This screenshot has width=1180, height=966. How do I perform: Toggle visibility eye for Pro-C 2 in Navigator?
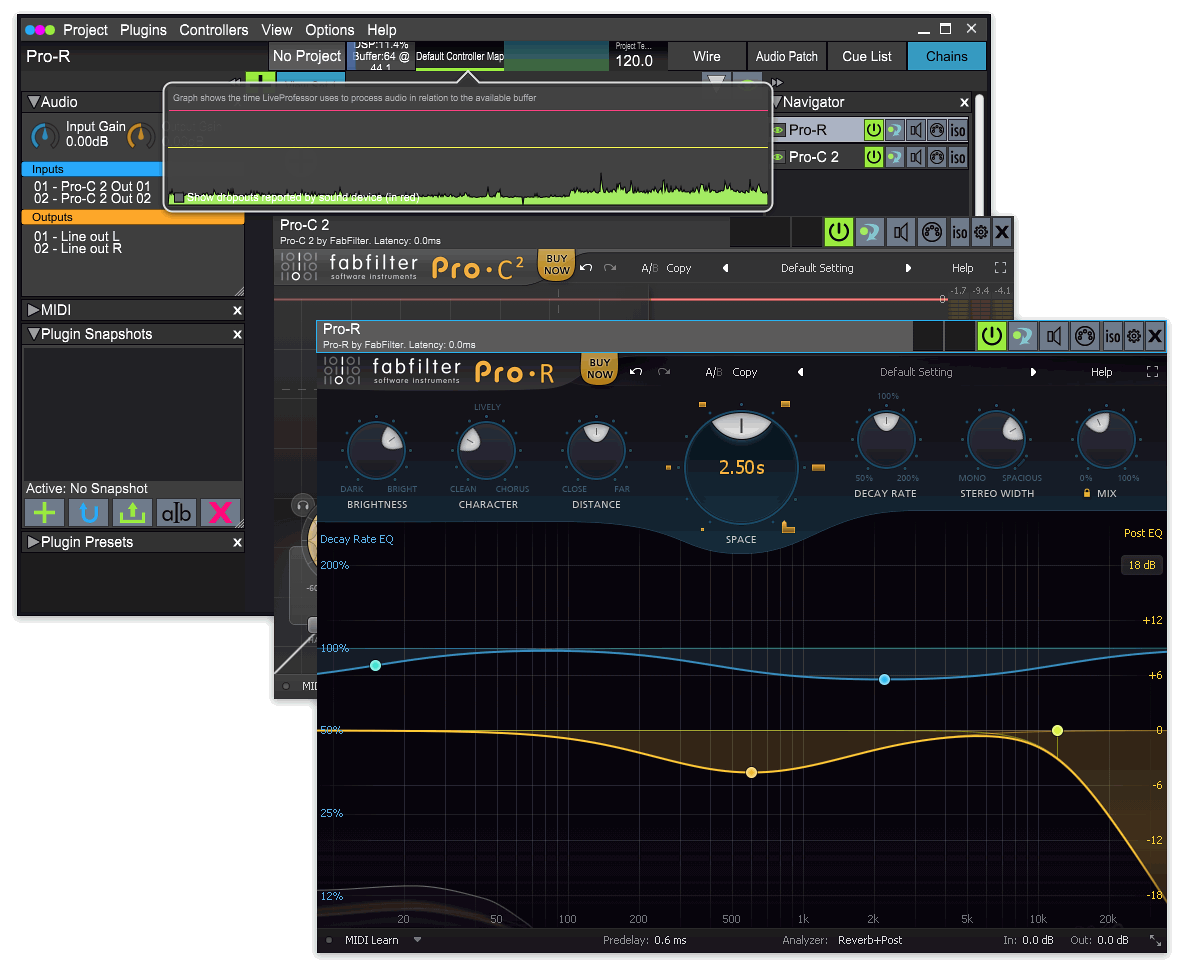779,157
